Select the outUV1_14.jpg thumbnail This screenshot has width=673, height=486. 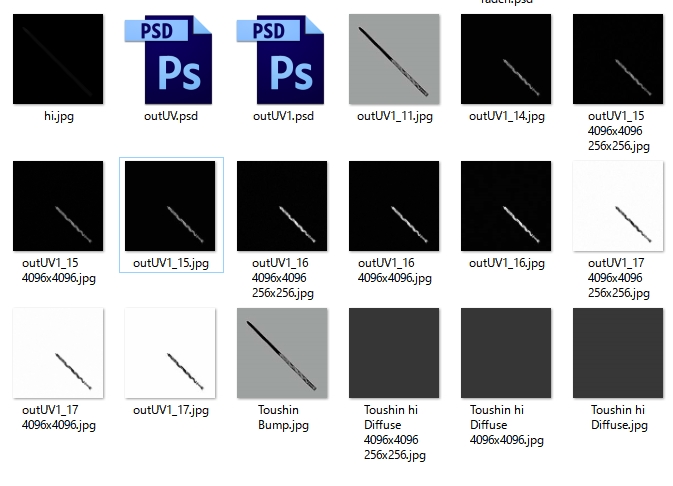pyautogui.click(x=506, y=59)
